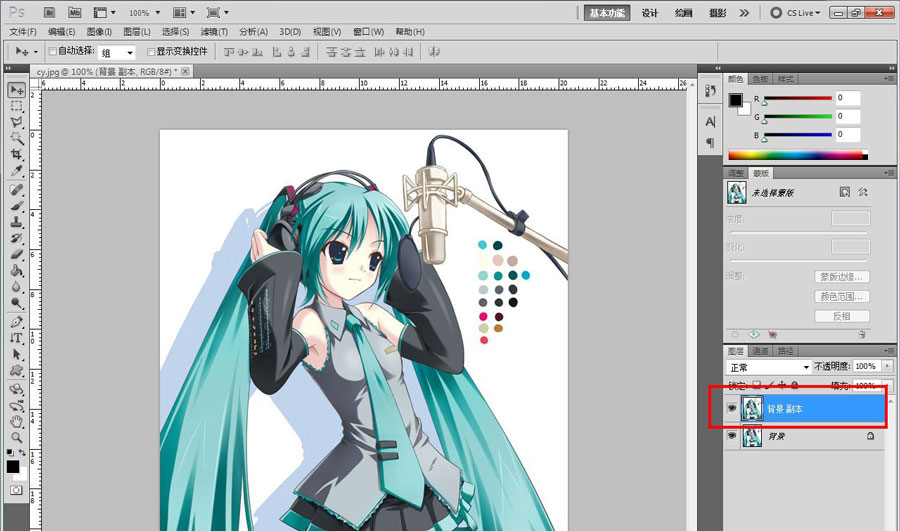Select the Path Selection tool

[17, 354]
